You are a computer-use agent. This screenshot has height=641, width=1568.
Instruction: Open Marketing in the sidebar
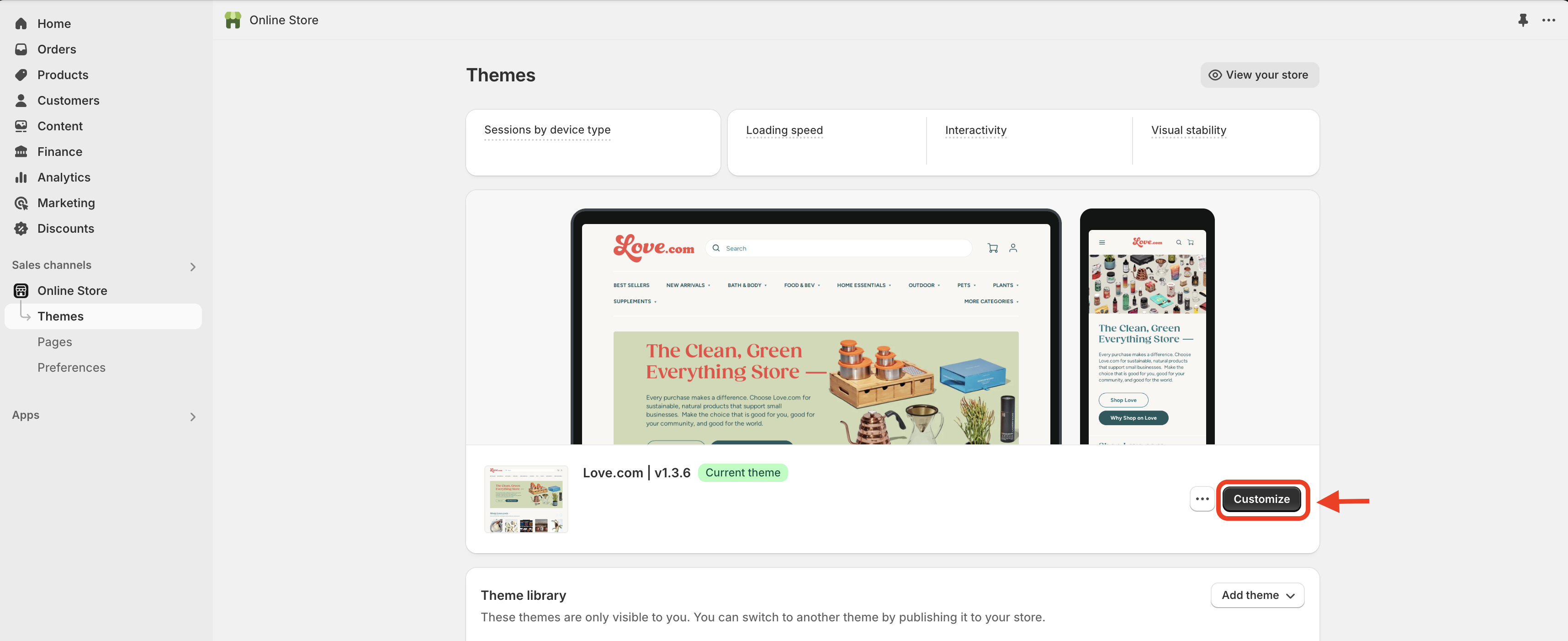[x=66, y=203]
